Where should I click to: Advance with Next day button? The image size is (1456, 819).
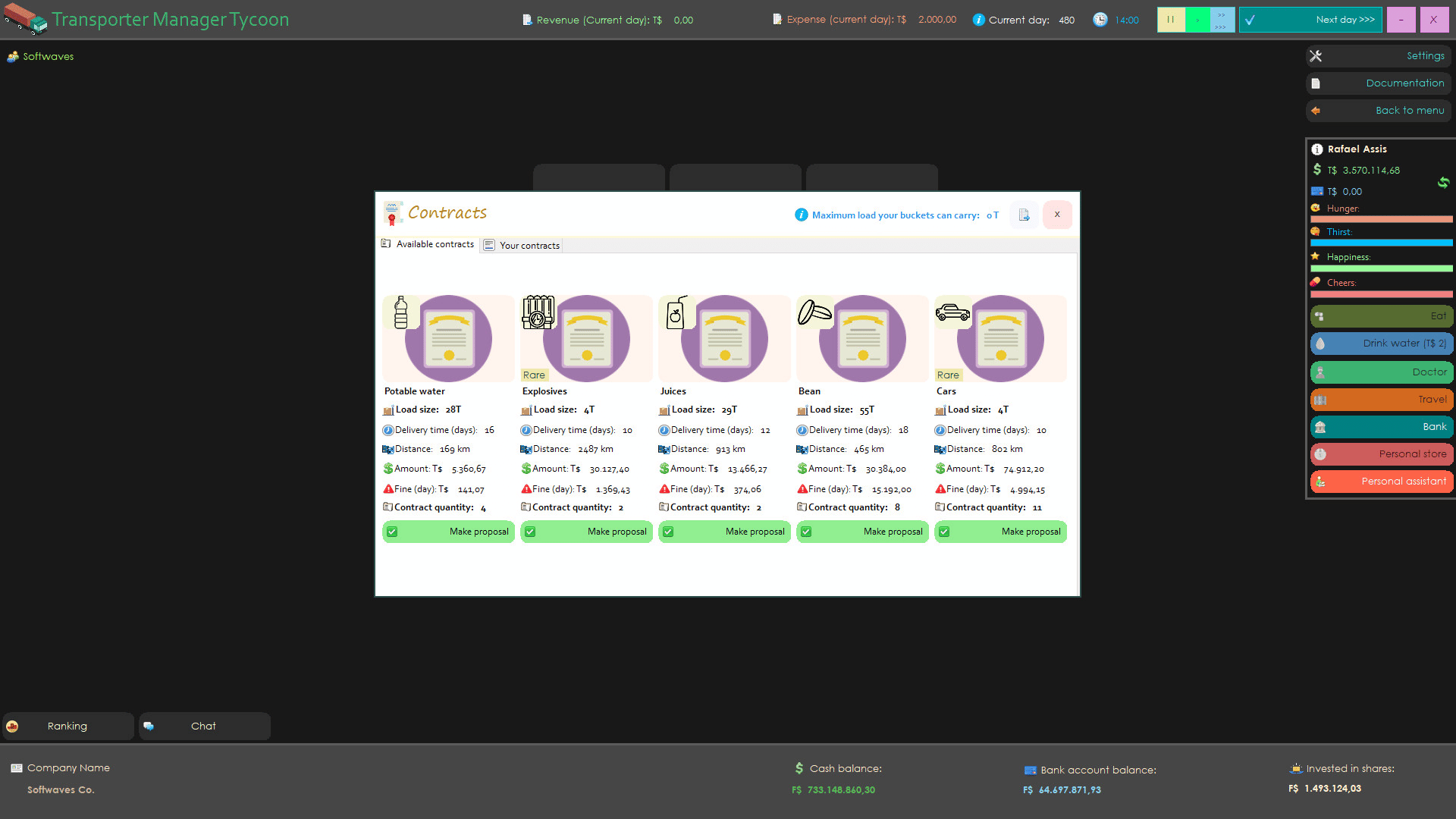pyautogui.click(x=1310, y=20)
